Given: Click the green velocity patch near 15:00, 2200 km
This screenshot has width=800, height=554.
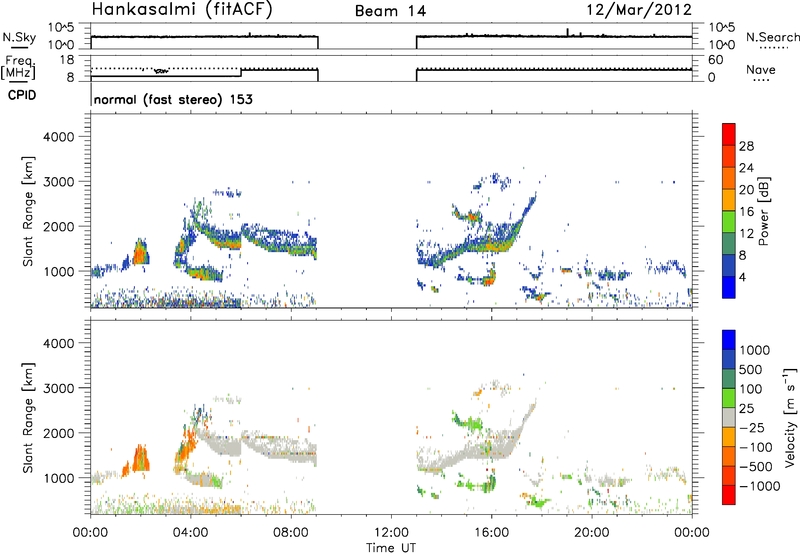Looking at the screenshot, I should click(468, 420).
